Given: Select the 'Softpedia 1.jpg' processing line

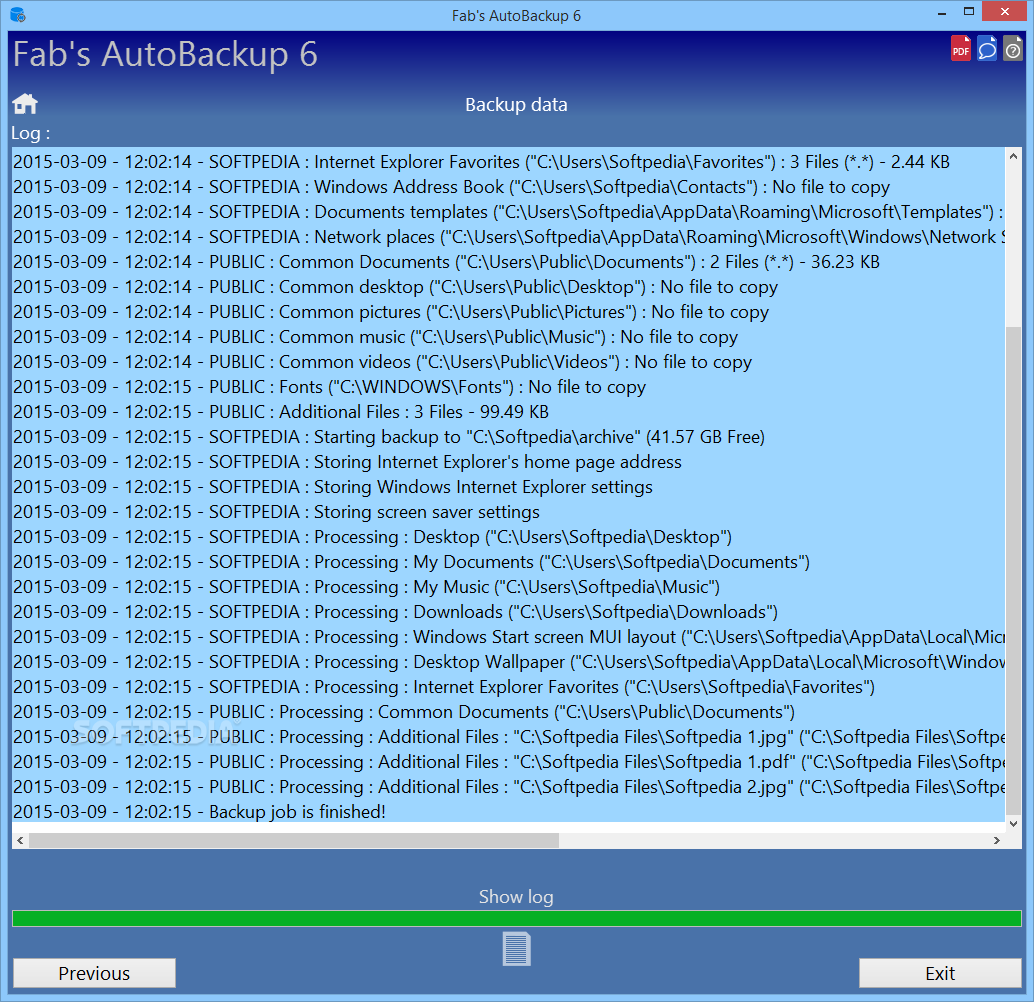Looking at the screenshot, I should (x=508, y=737).
